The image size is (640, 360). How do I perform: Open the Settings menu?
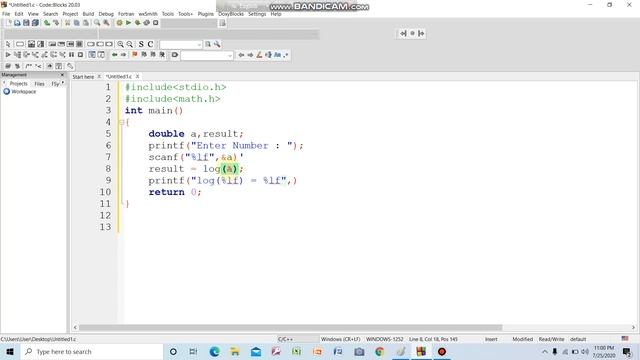click(x=257, y=14)
